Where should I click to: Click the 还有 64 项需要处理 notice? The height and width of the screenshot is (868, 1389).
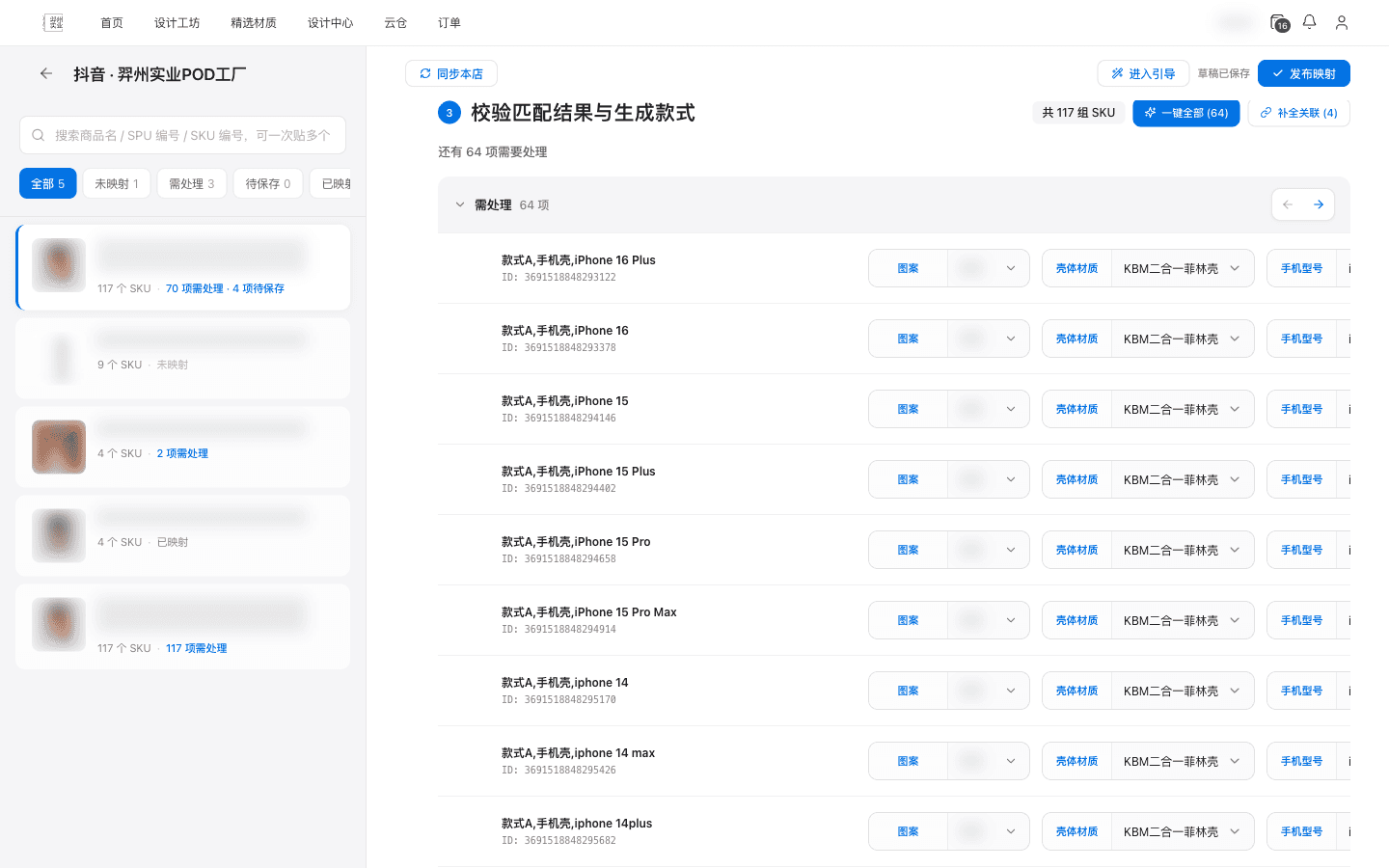(x=492, y=151)
